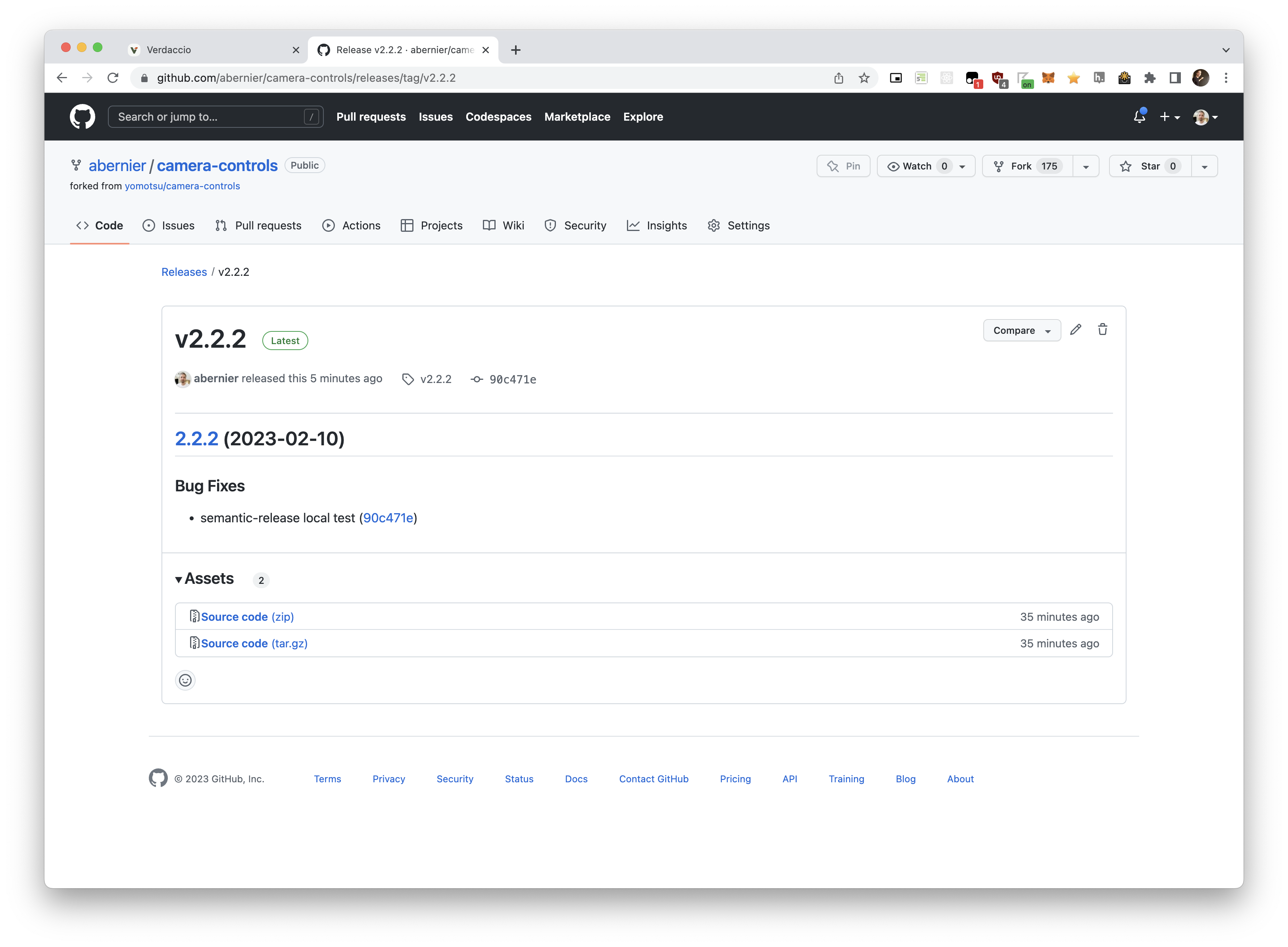Download Source code (tar.gz)
Image resolution: width=1288 pixels, height=947 pixels.
pos(254,643)
